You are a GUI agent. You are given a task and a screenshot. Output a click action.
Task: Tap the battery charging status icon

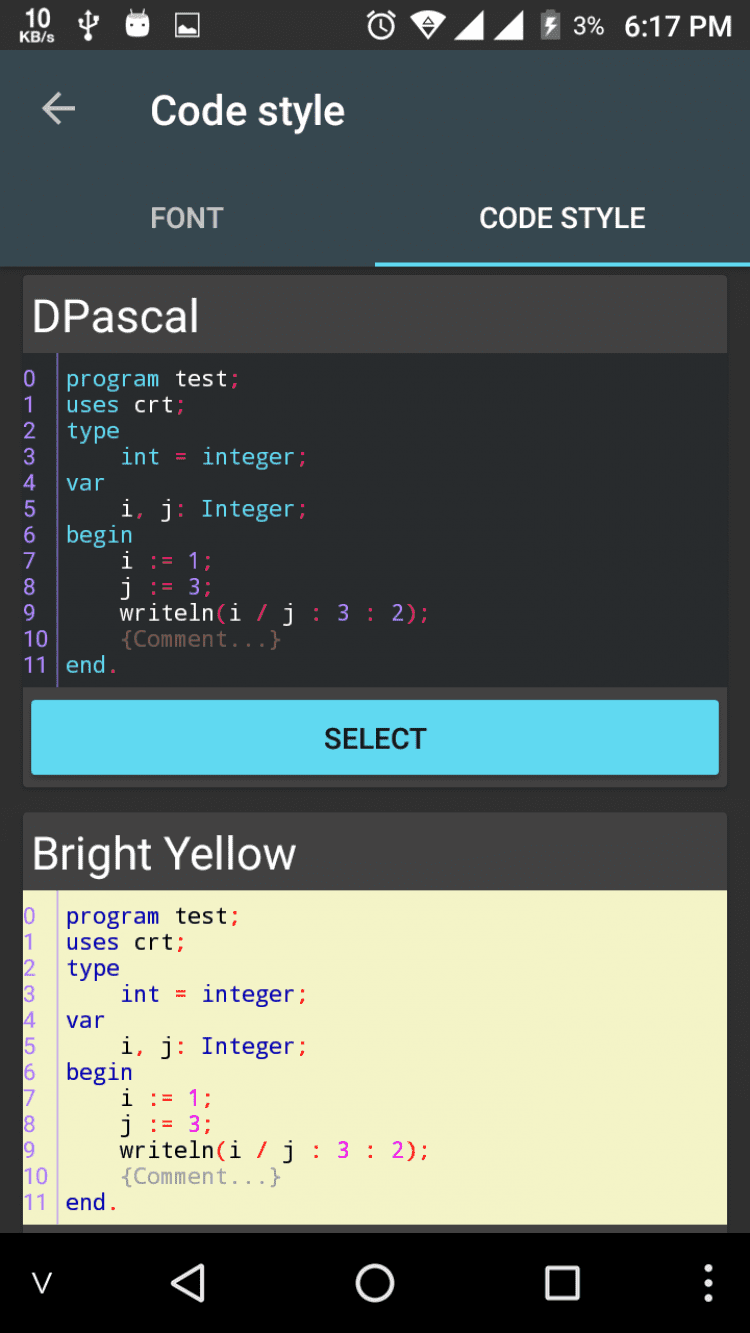[550, 25]
